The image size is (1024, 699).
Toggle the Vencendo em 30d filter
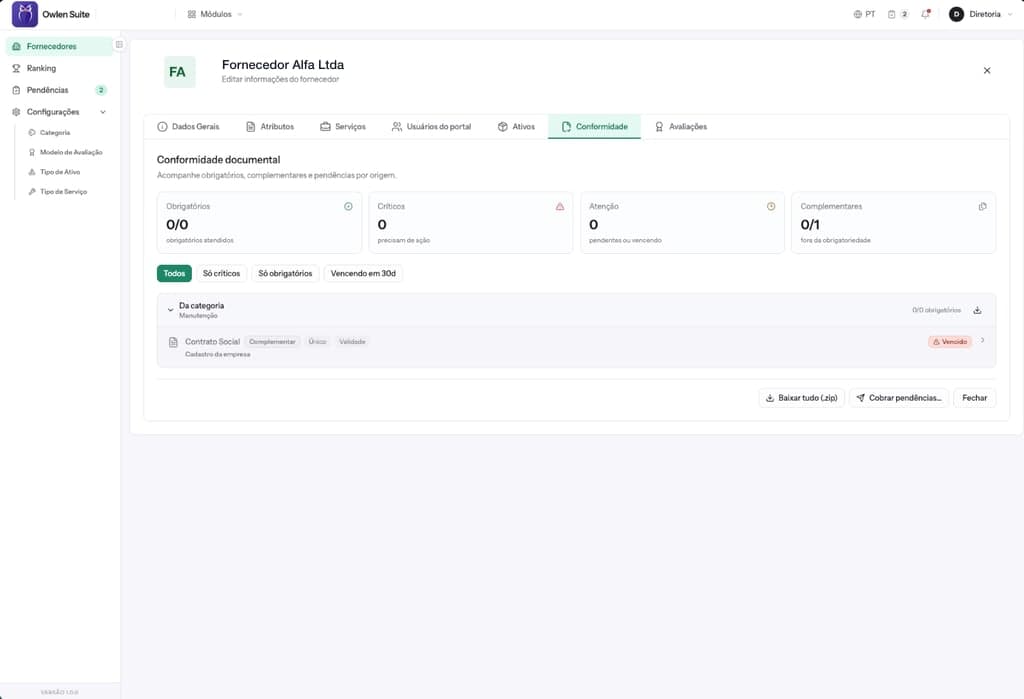[x=363, y=273]
